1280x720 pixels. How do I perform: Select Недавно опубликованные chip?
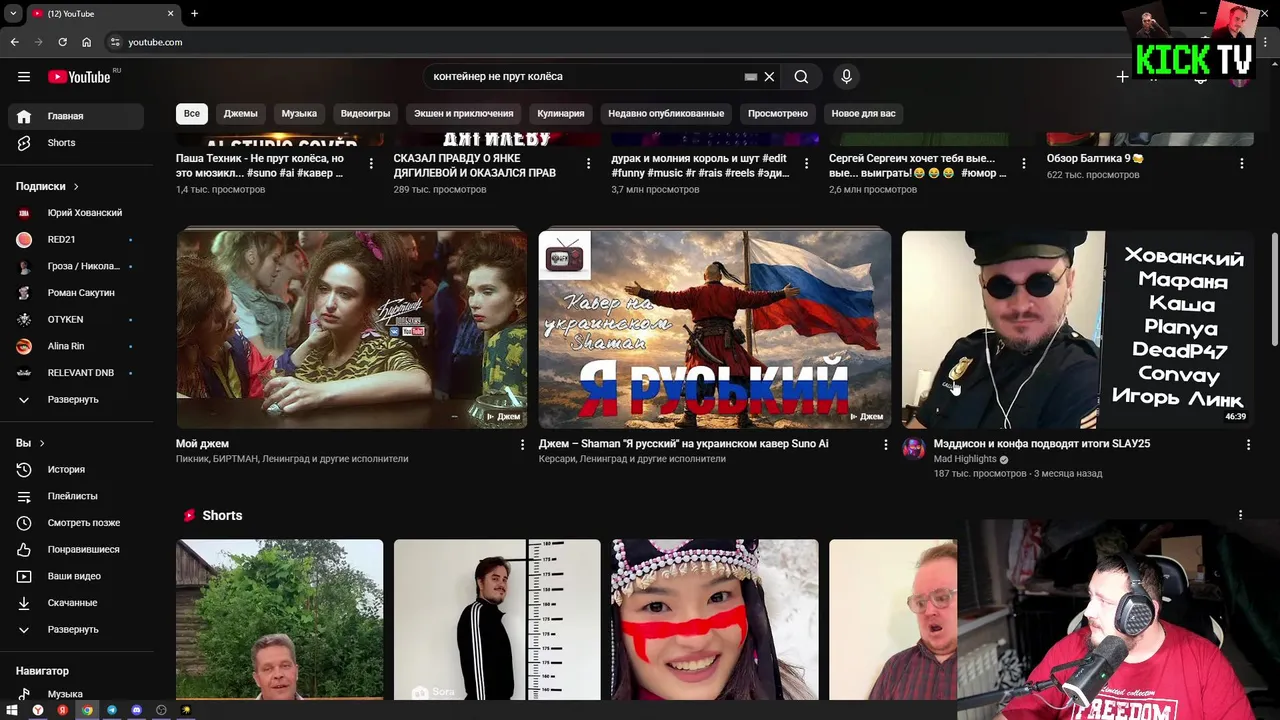tap(666, 113)
